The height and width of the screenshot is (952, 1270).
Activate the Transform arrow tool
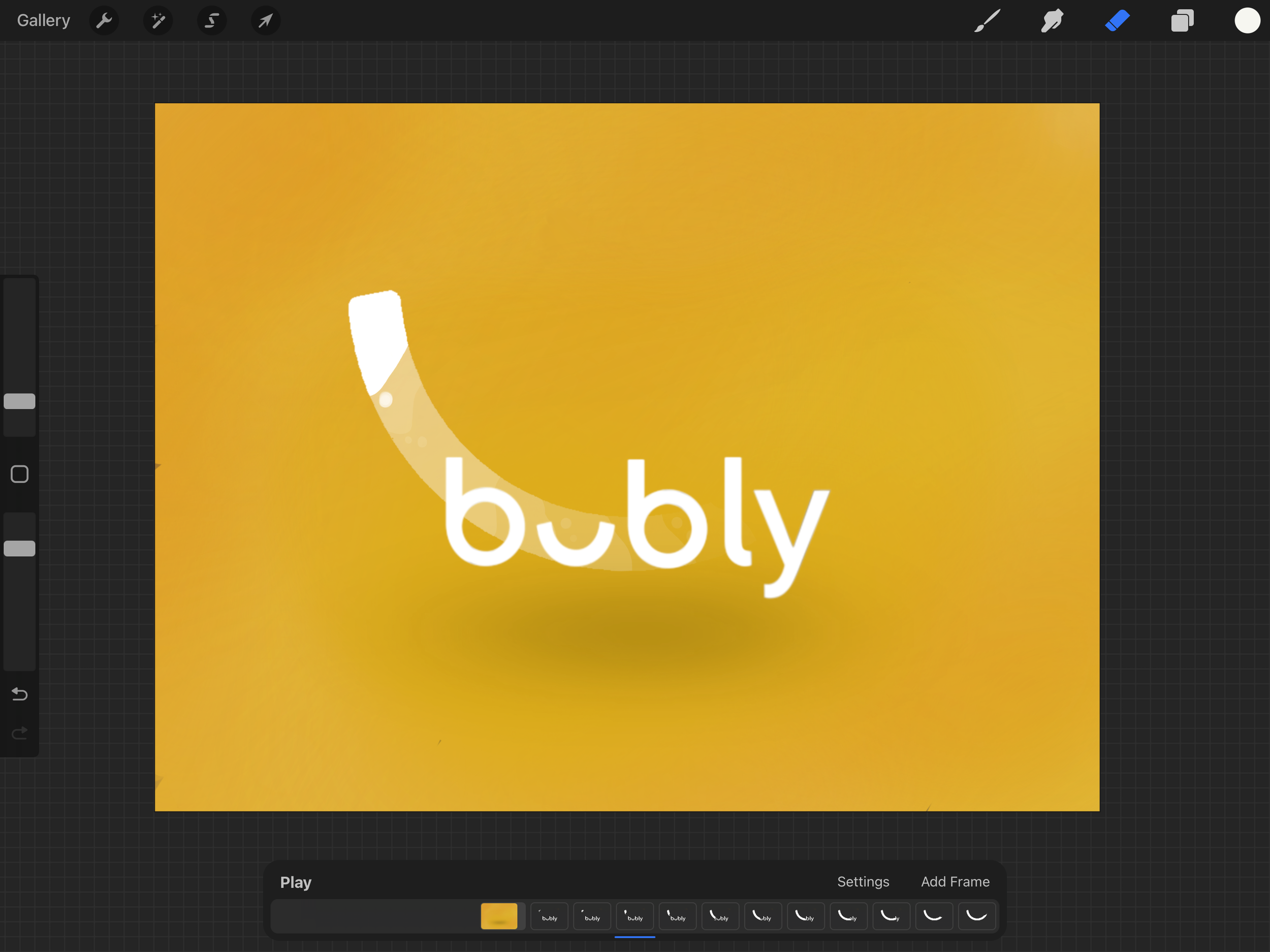265,21
